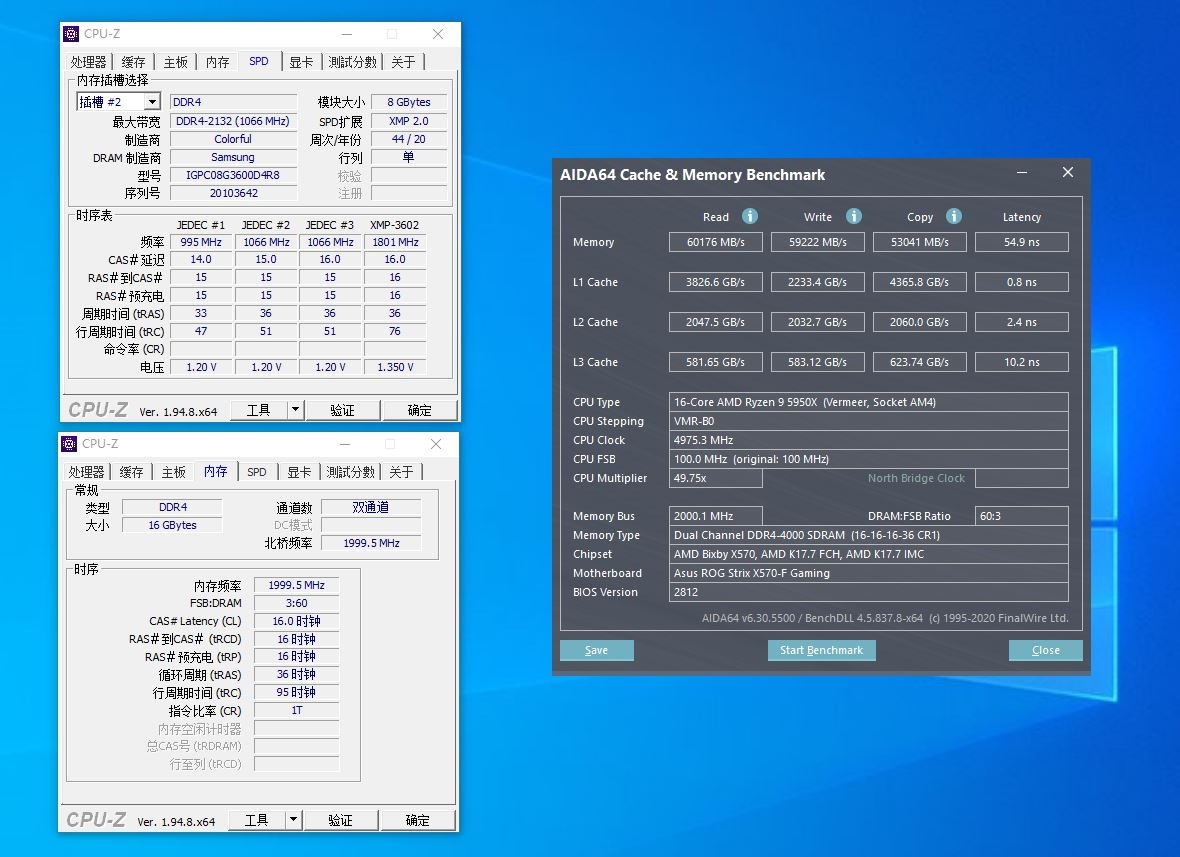
Task: Click part number IGPC08G3600D4R8
Action: [x=233, y=175]
